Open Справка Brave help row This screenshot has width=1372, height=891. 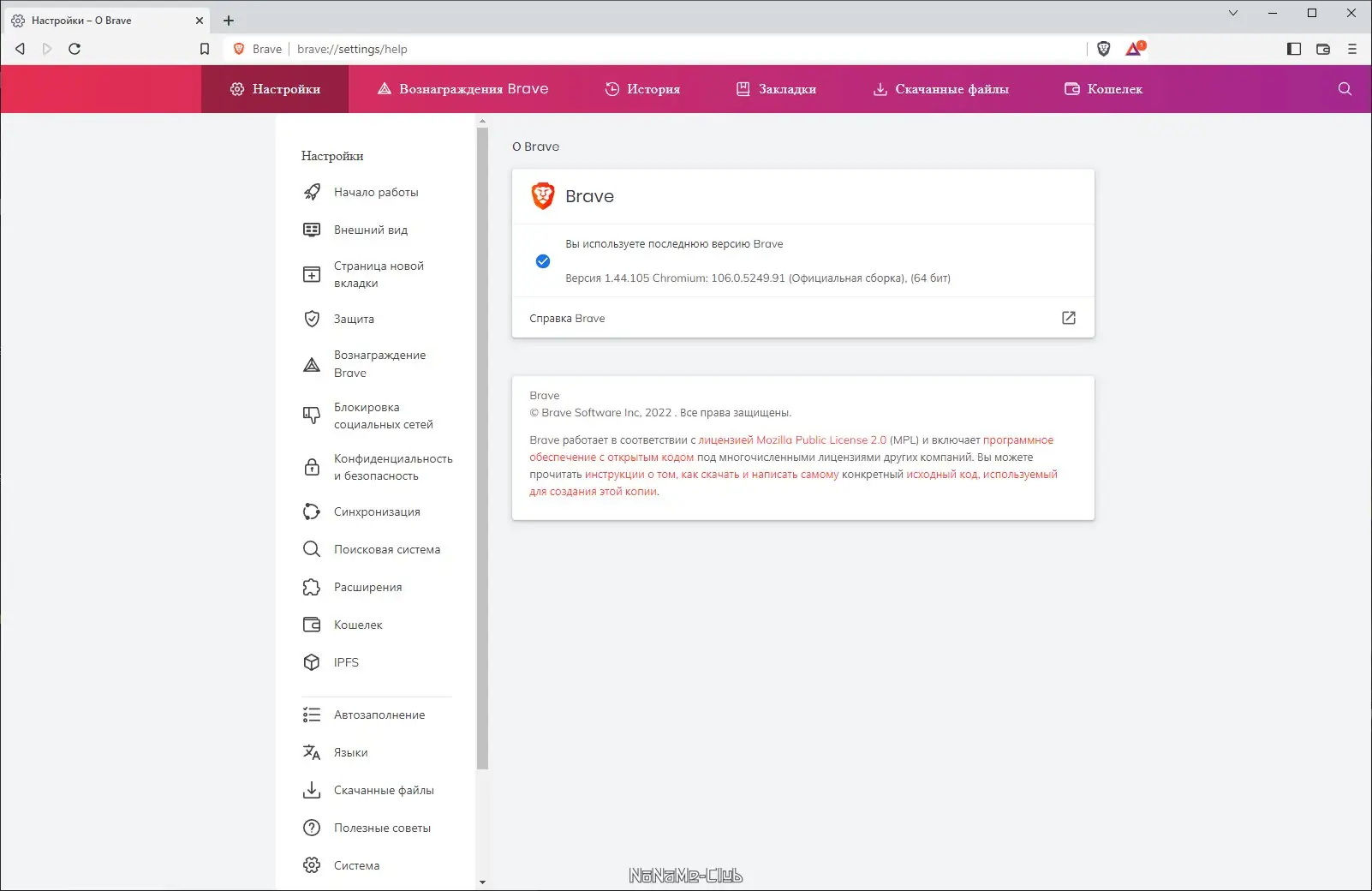(803, 318)
